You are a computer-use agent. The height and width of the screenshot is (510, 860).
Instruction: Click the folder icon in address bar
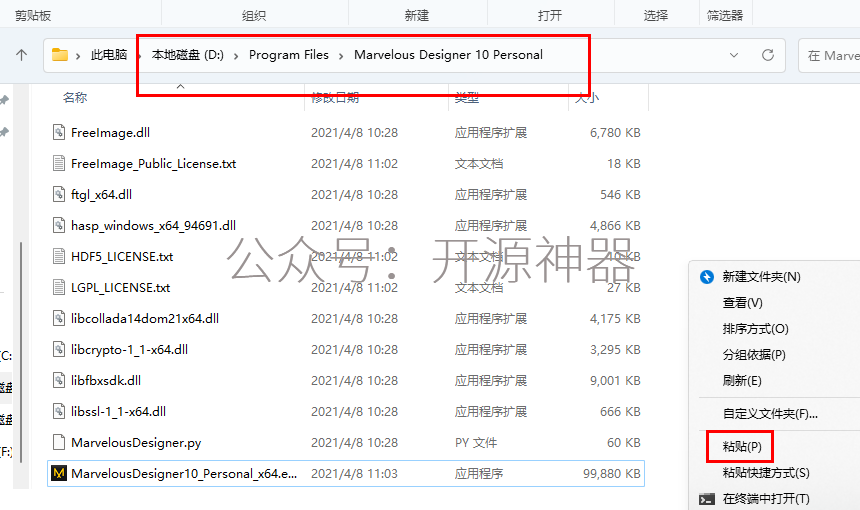pos(60,55)
